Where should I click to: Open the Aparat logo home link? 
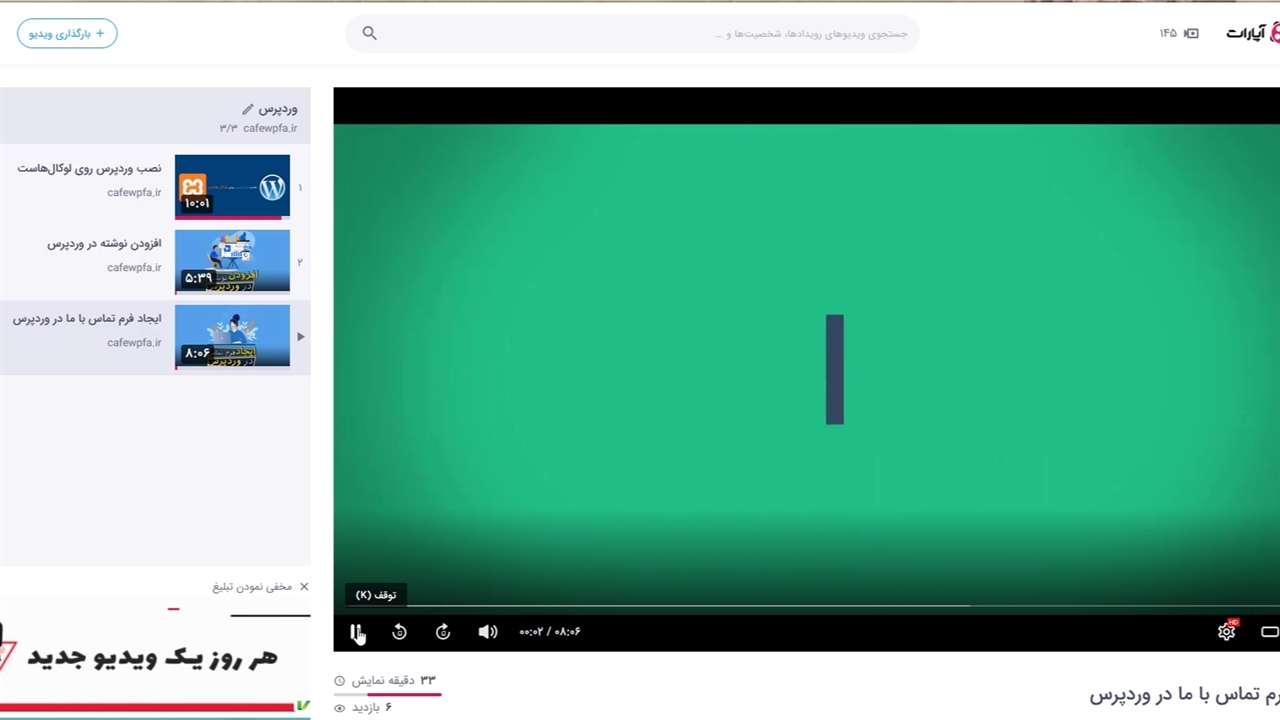click(x=1252, y=34)
